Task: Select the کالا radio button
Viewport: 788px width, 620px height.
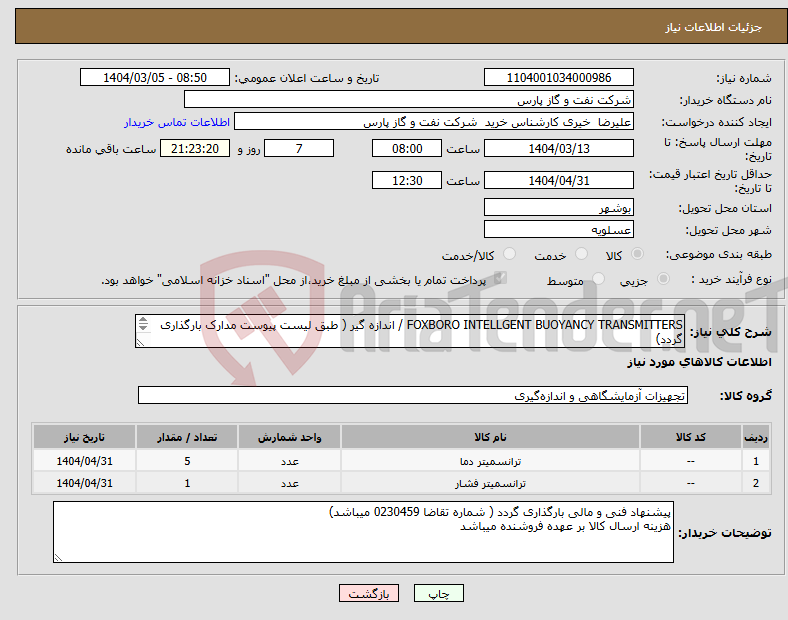Action: tap(637, 254)
